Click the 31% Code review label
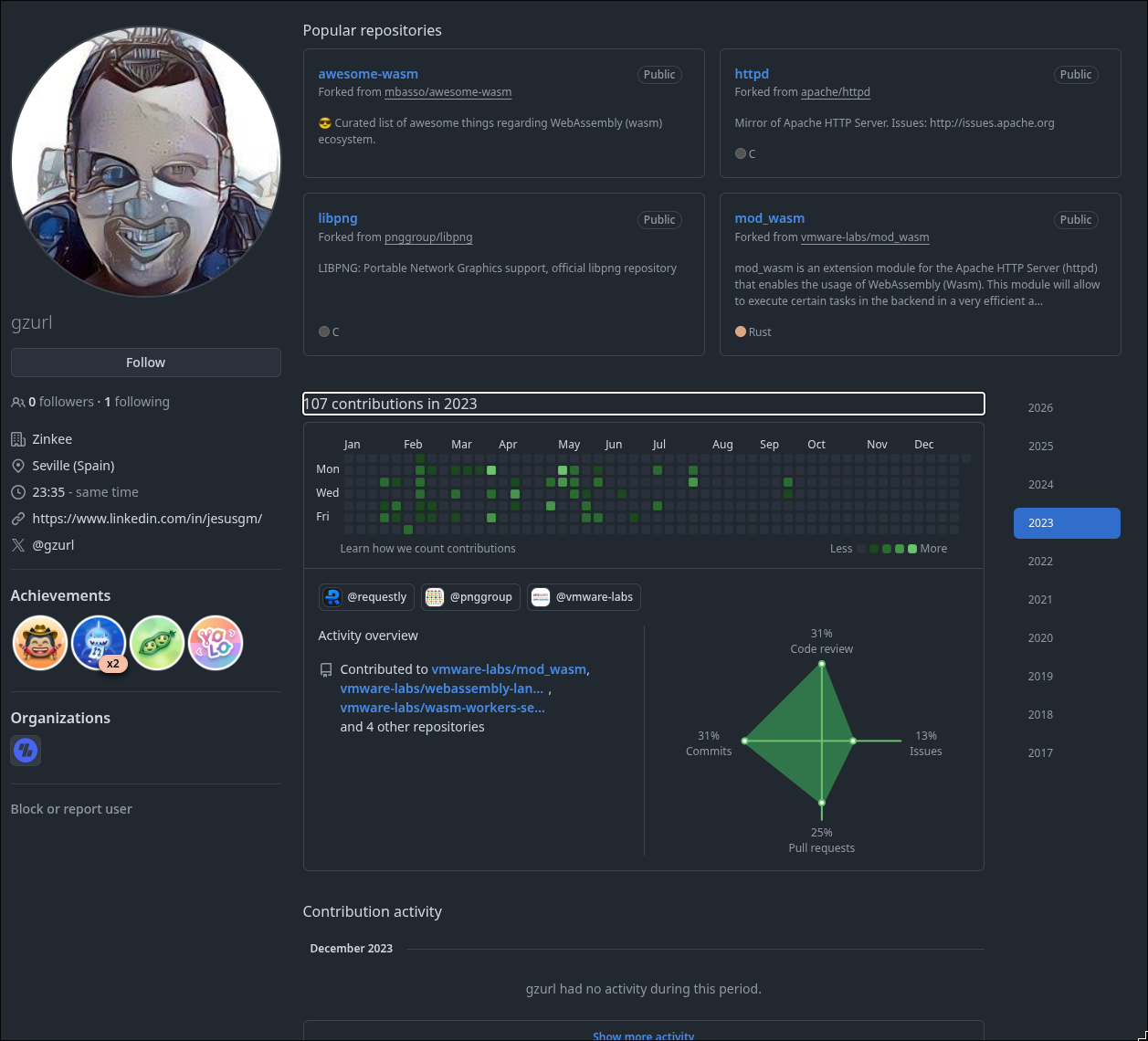The width and height of the screenshot is (1148, 1041). [x=822, y=641]
